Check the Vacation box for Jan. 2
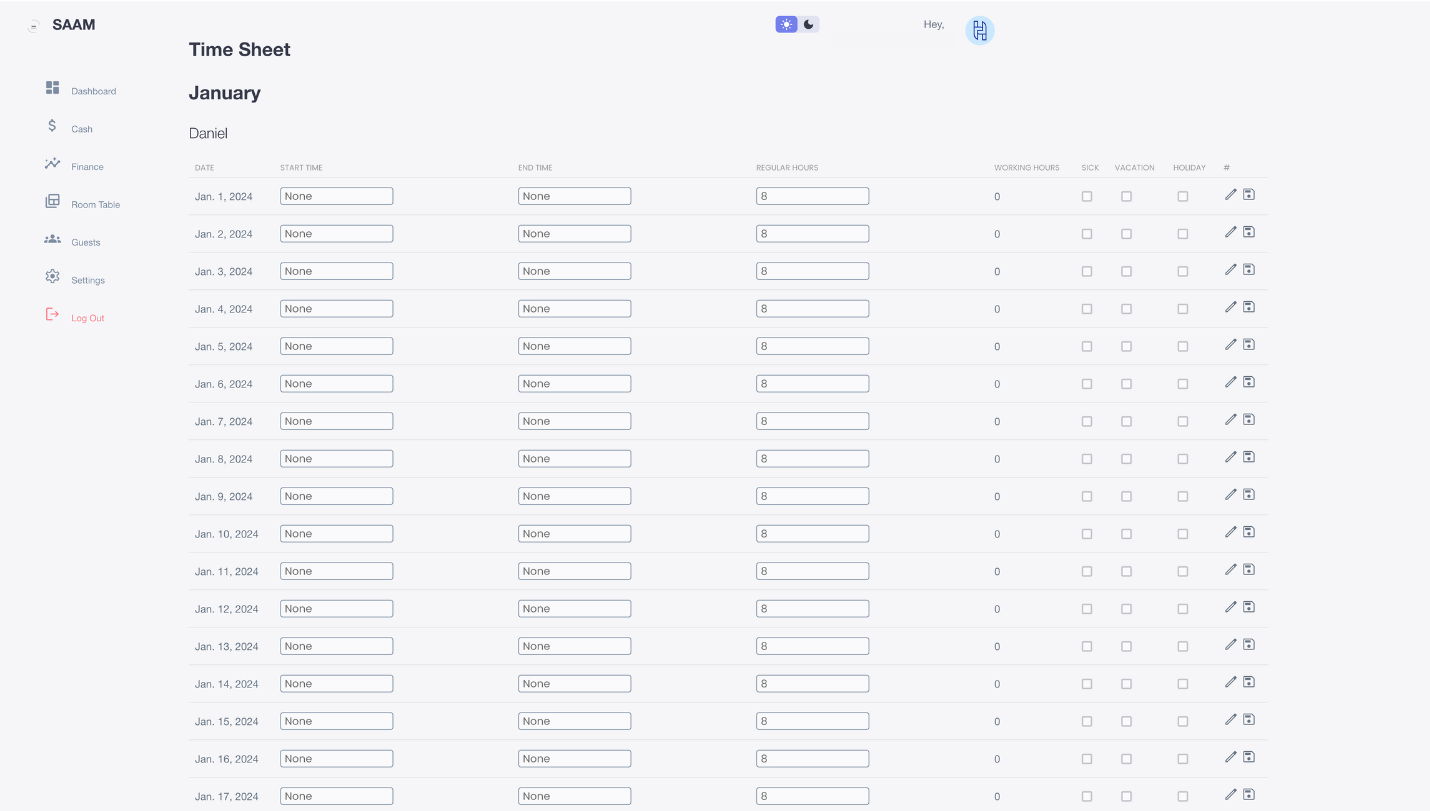Viewport: 1430px width, 811px height. pos(1126,233)
